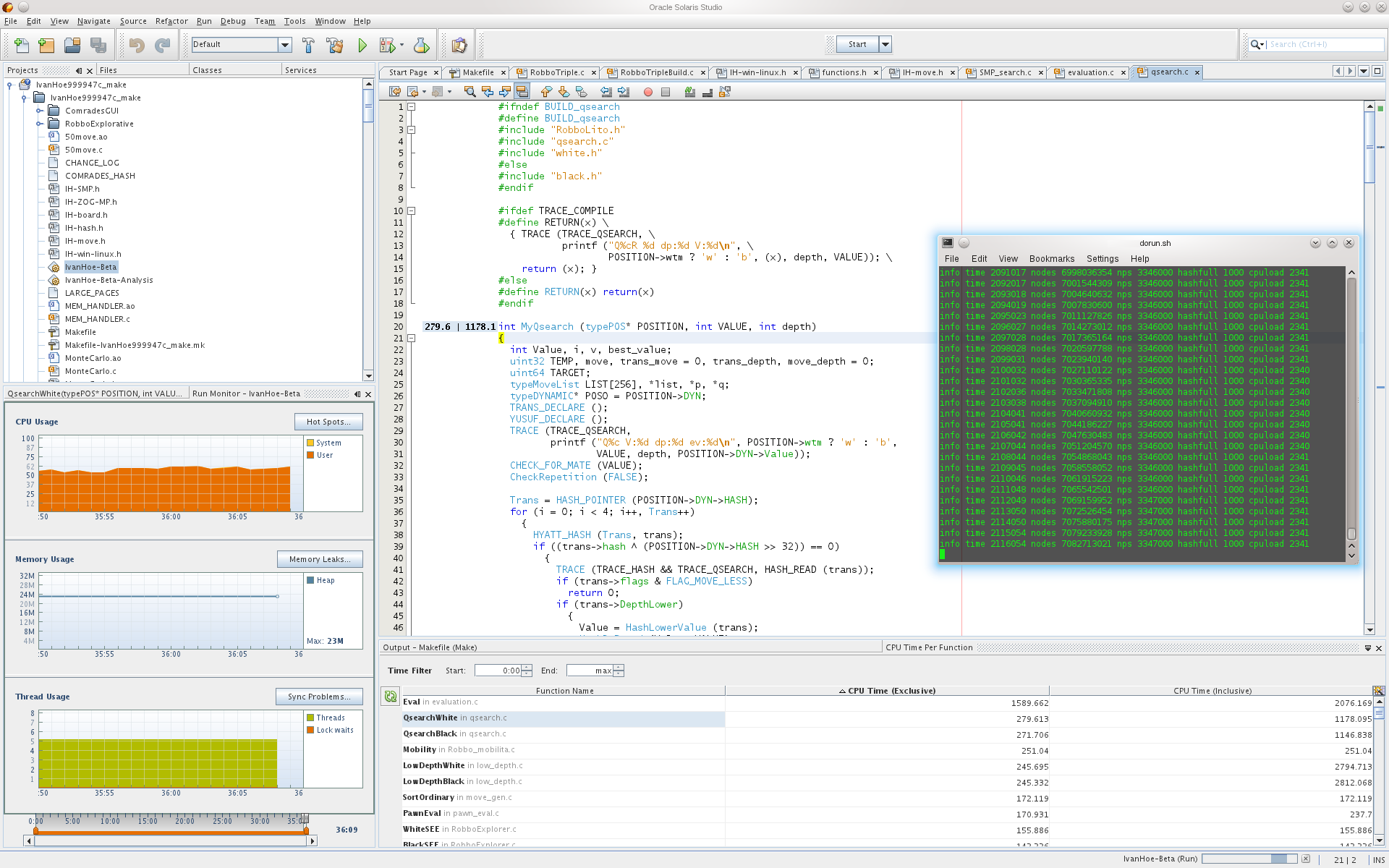Open the Team menu

point(265,21)
